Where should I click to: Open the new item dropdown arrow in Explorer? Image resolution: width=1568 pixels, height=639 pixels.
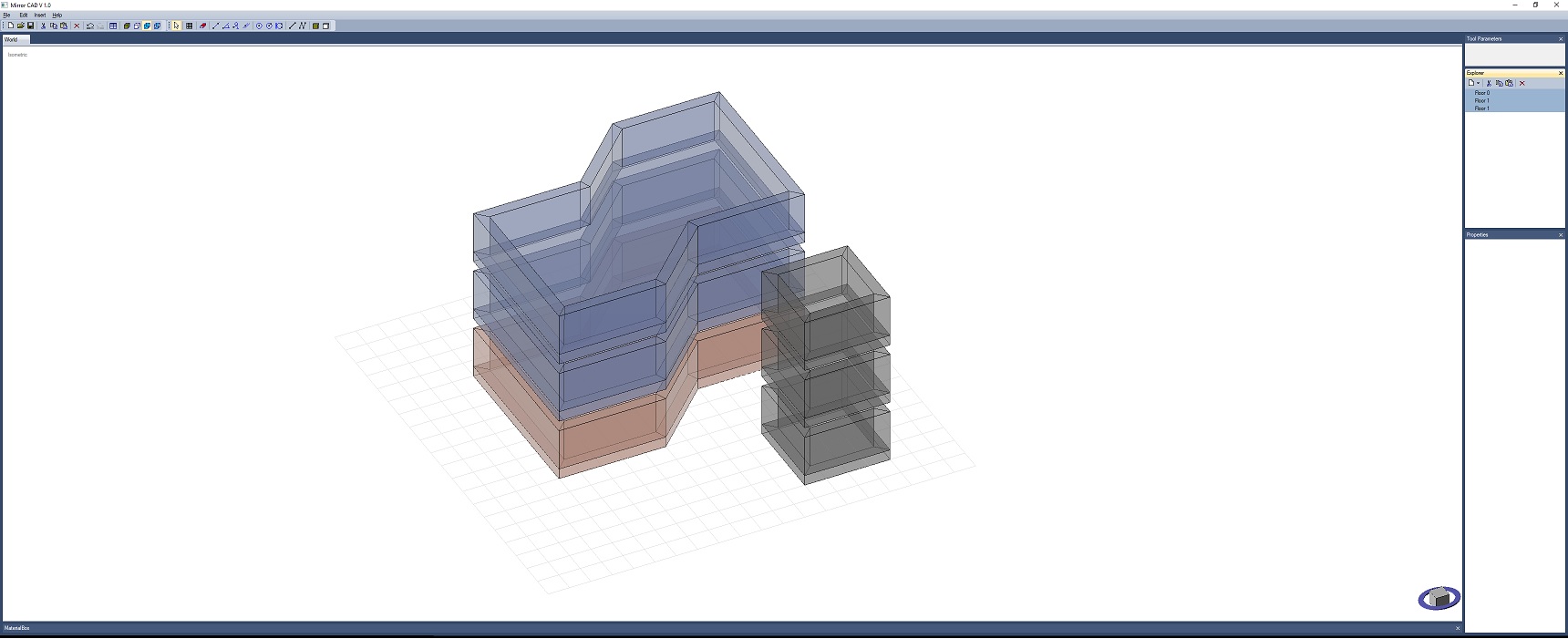(1478, 83)
